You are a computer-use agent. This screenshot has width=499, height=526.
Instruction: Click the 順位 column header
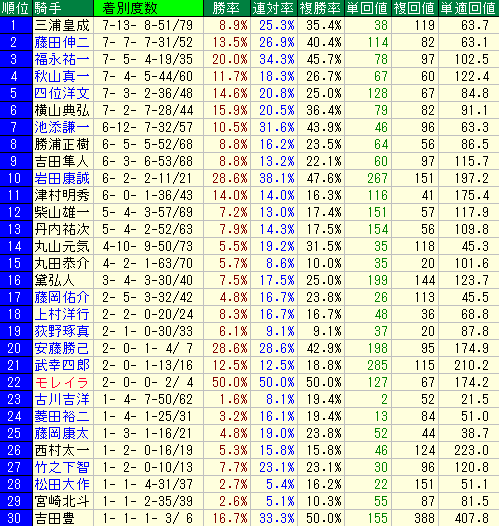(x=16, y=8)
